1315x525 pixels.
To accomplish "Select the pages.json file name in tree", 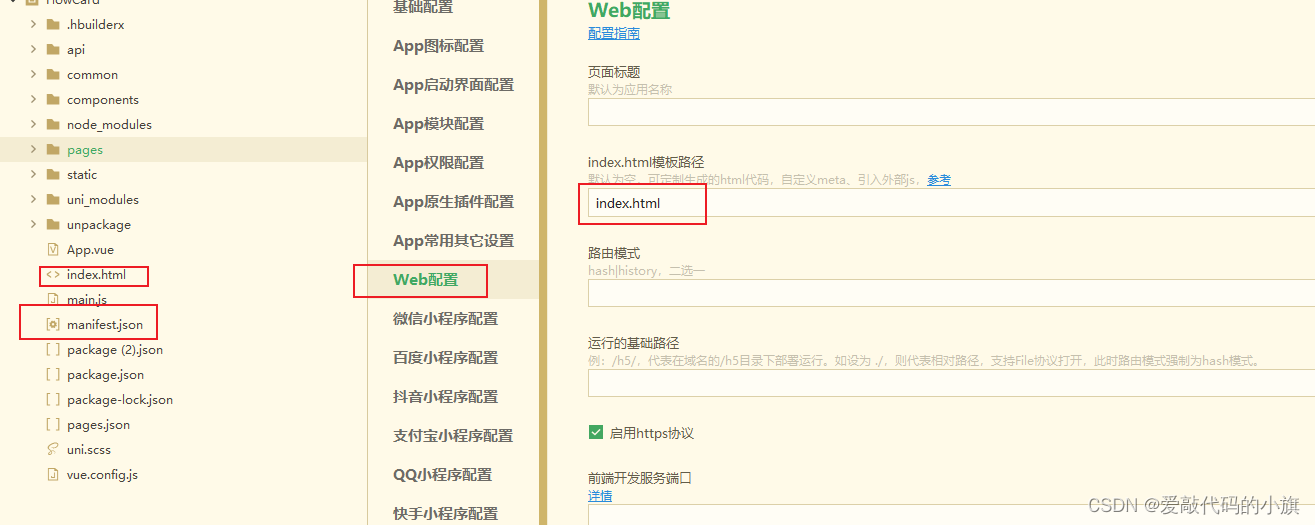I will 98,424.
